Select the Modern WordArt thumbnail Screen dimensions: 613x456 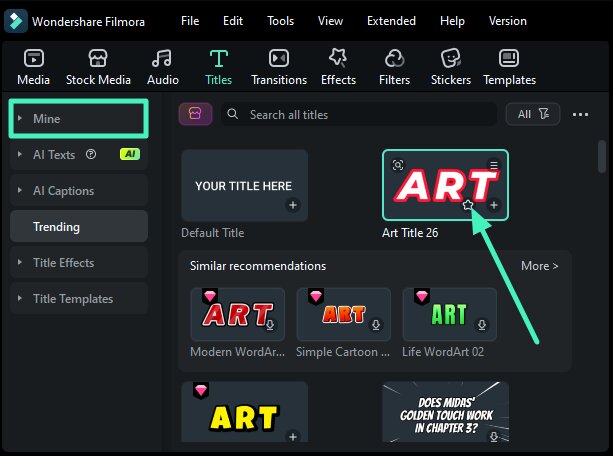tap(238, 314)
